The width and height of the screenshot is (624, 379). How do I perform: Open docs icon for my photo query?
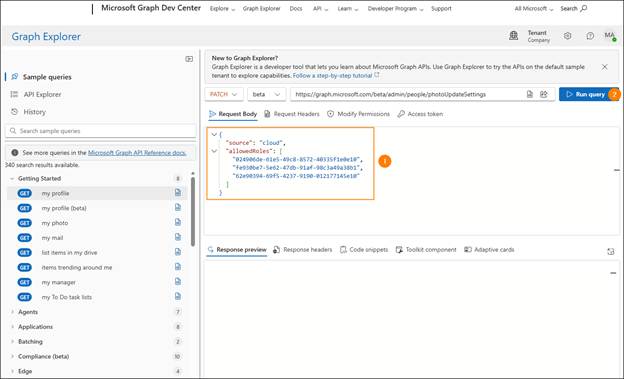(x=178, y=222)
